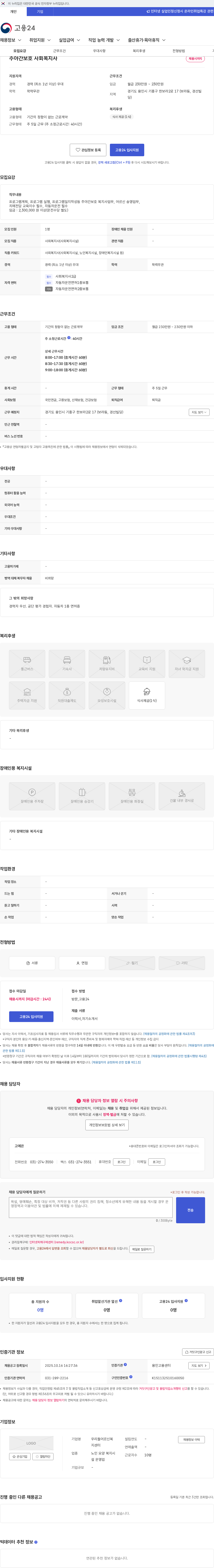The height and width of the screenshot is (1568, 214).
Task: Click the 메일로 질문하기 button
Action: coord(142,1249)
